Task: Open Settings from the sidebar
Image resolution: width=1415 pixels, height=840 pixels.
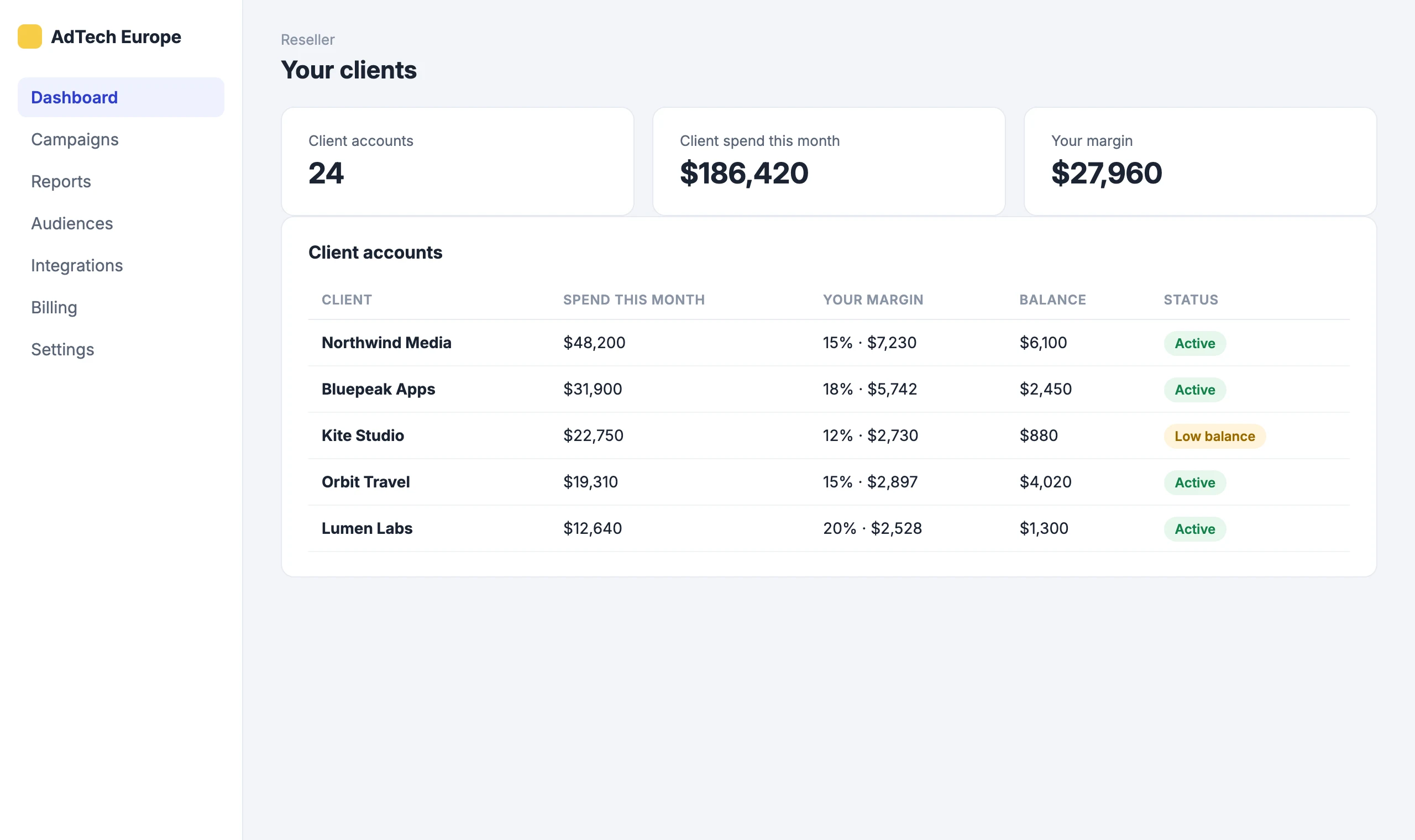Action: (x=120, y=349)
